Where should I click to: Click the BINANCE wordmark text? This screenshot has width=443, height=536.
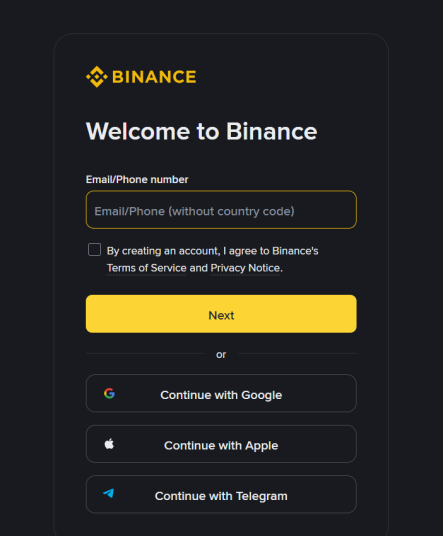click(154, 77)
